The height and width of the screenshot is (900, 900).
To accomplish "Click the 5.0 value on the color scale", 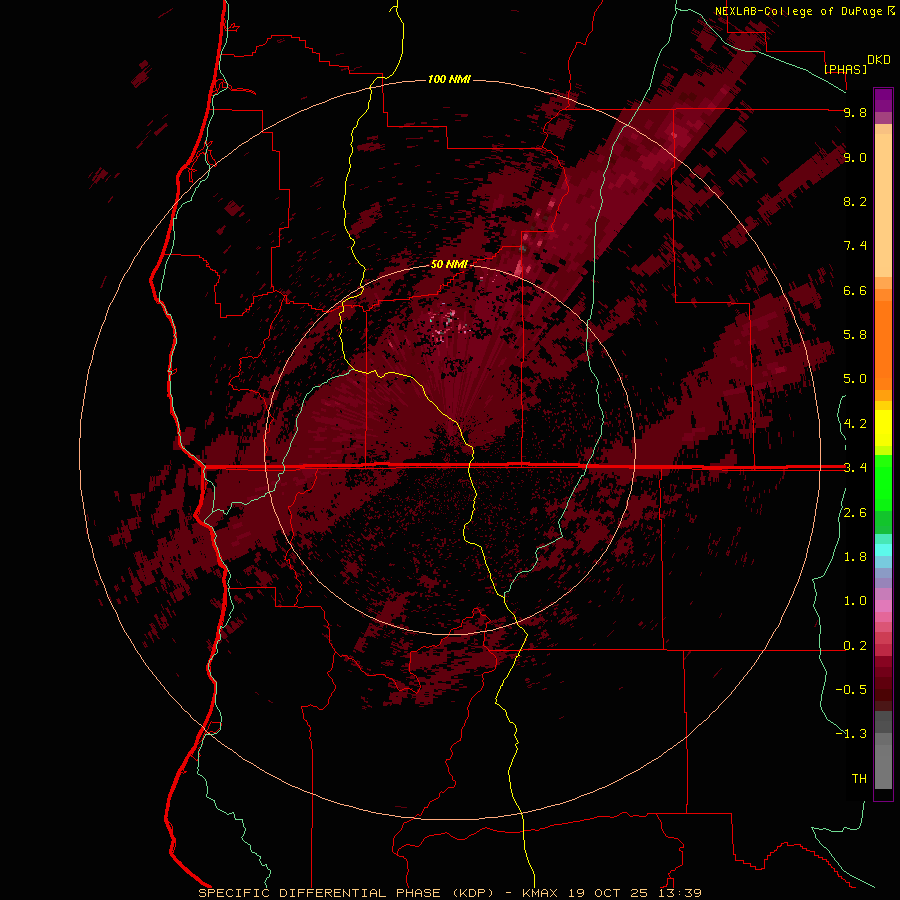I will pyautogui.click(x=855, y=379).
